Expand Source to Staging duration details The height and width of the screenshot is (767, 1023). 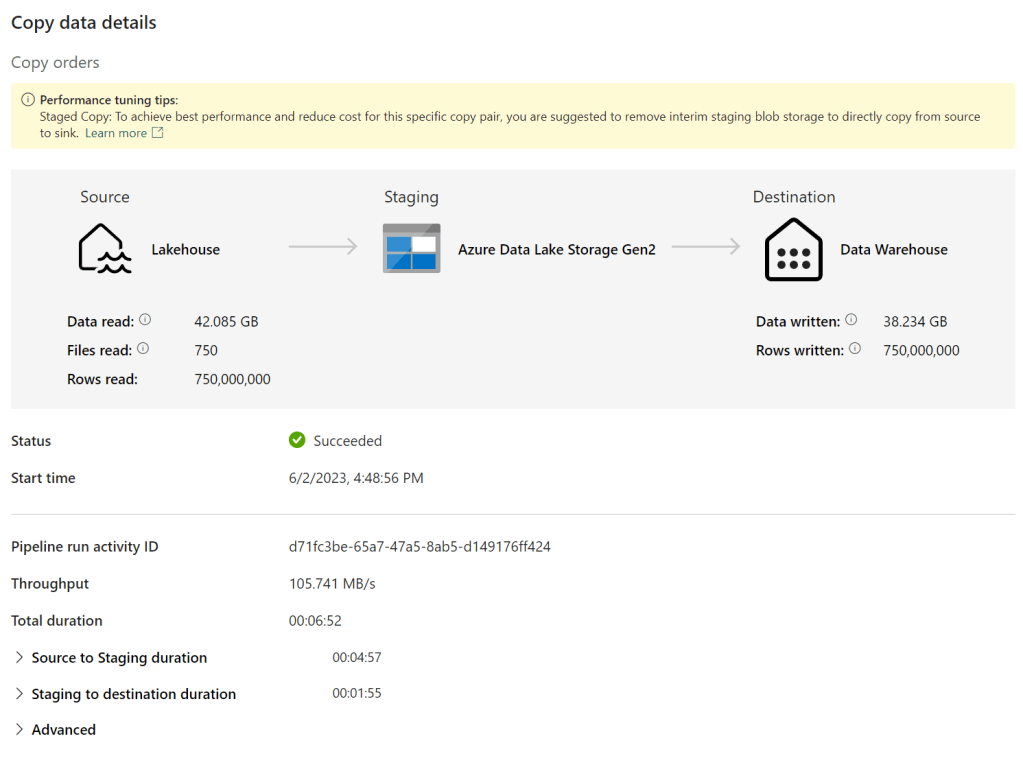tap(19, 657)
